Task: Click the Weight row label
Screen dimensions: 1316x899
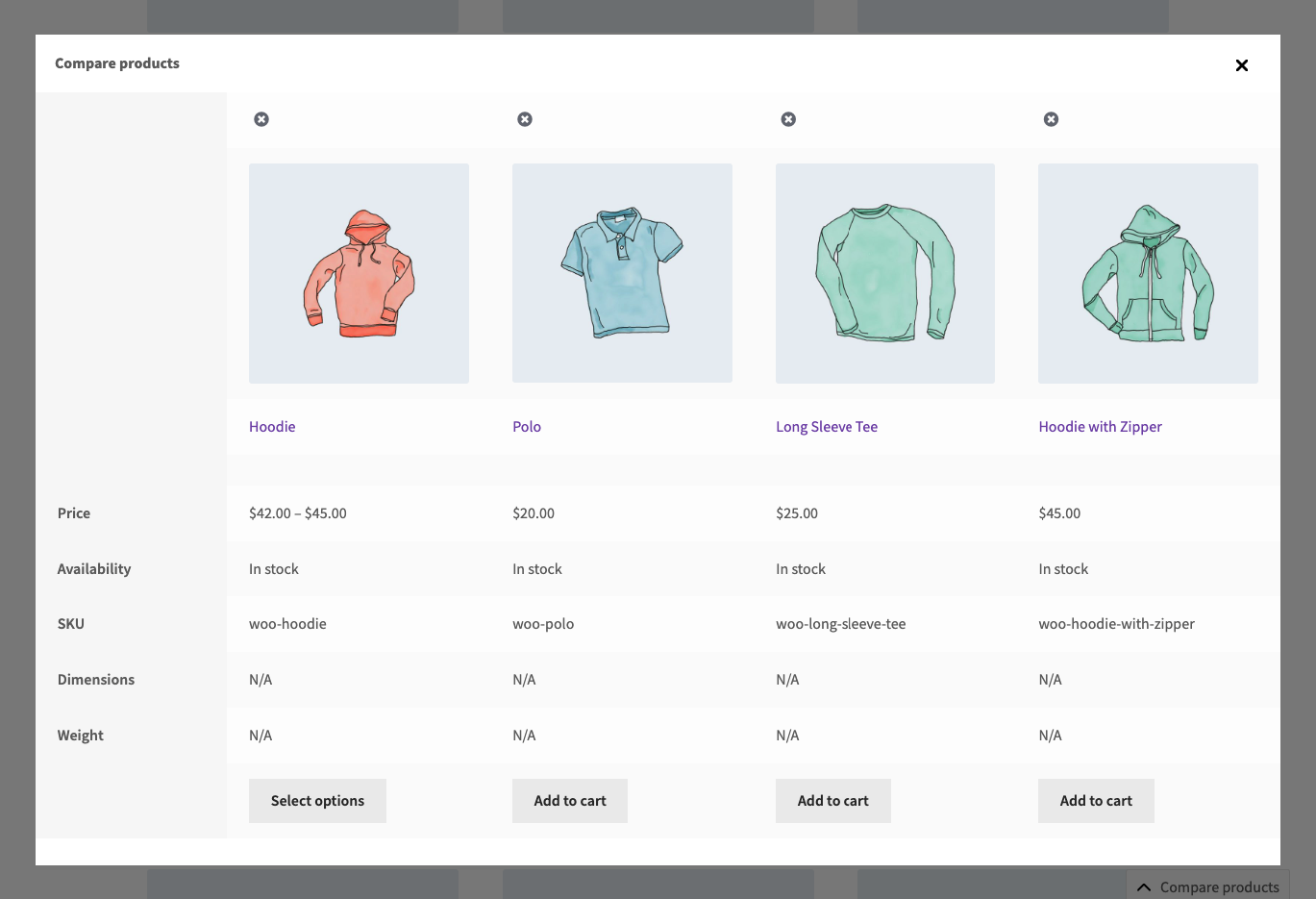Action: pyautogui.click(x=80, y=736)
